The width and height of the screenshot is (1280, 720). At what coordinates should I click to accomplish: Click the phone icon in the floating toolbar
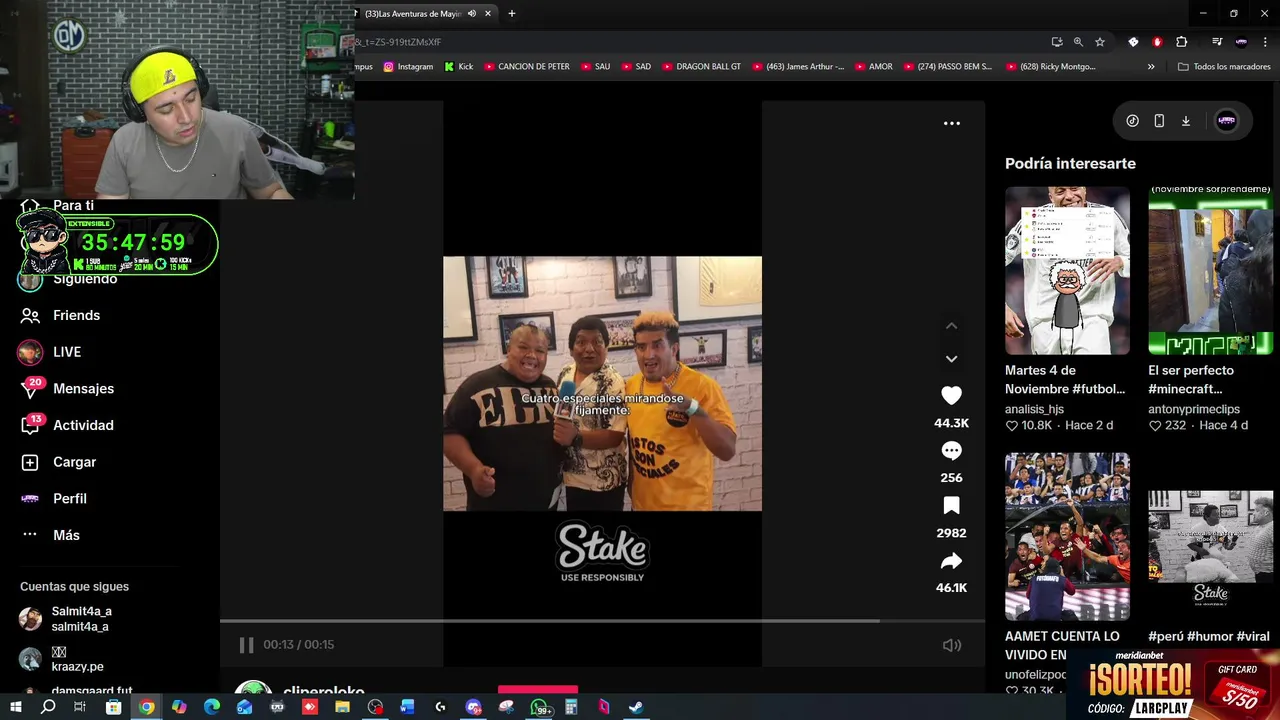click(x=1159, y=121)
